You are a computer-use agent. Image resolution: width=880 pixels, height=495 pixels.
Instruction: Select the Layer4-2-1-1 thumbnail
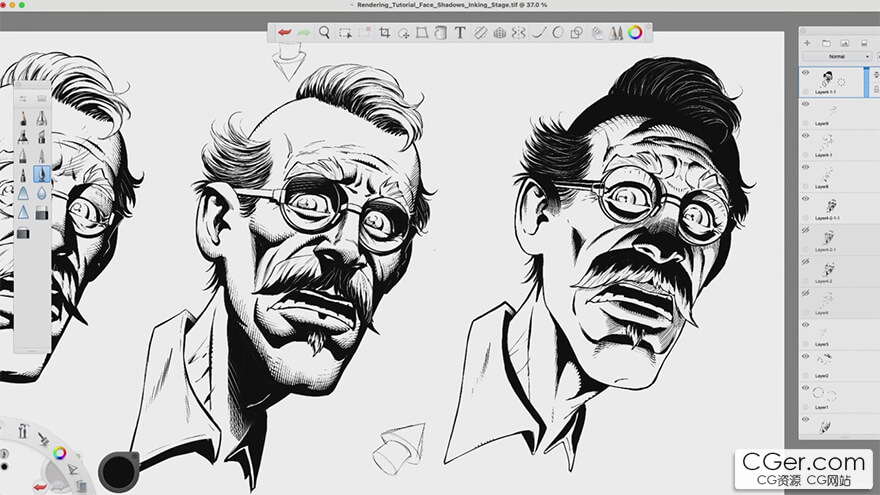pos(831,205)
